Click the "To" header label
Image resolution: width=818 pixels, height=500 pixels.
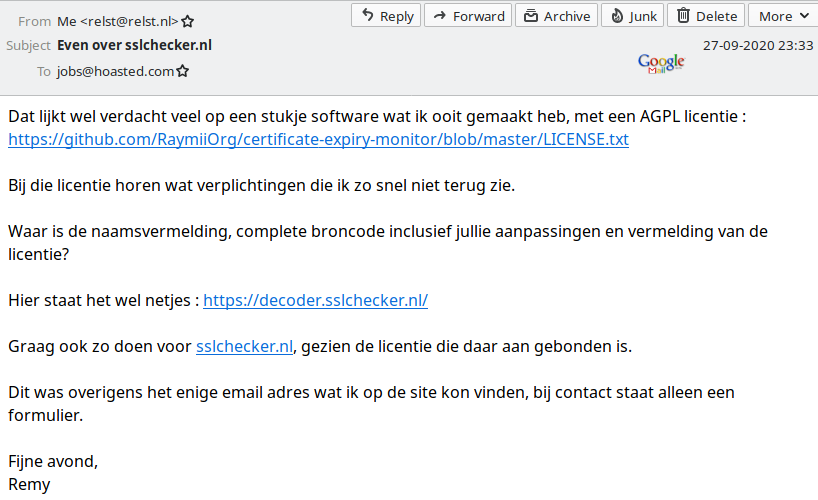click(x=43, y=72)
